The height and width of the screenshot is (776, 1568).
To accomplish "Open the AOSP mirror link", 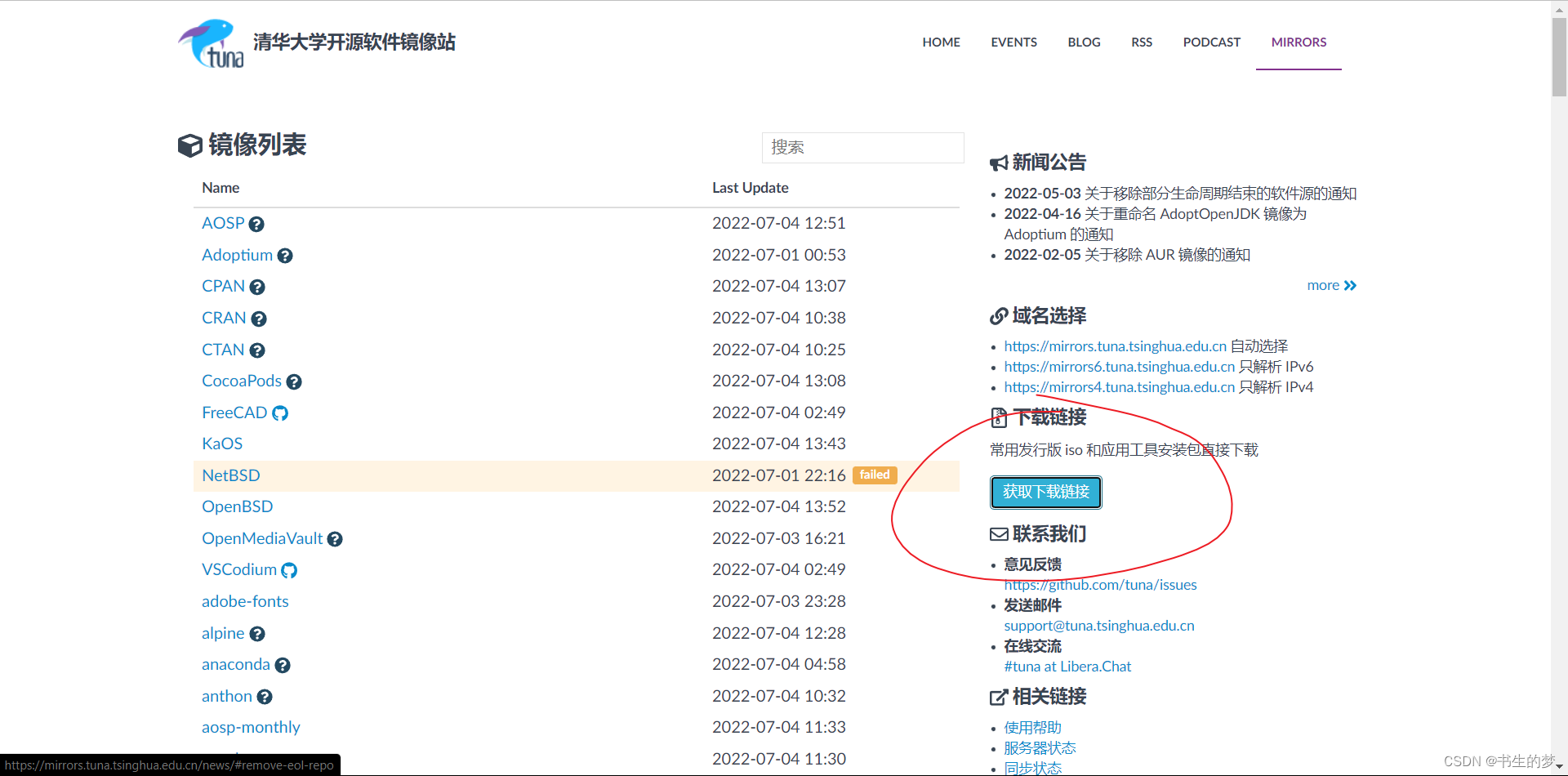I will [223, 223].
